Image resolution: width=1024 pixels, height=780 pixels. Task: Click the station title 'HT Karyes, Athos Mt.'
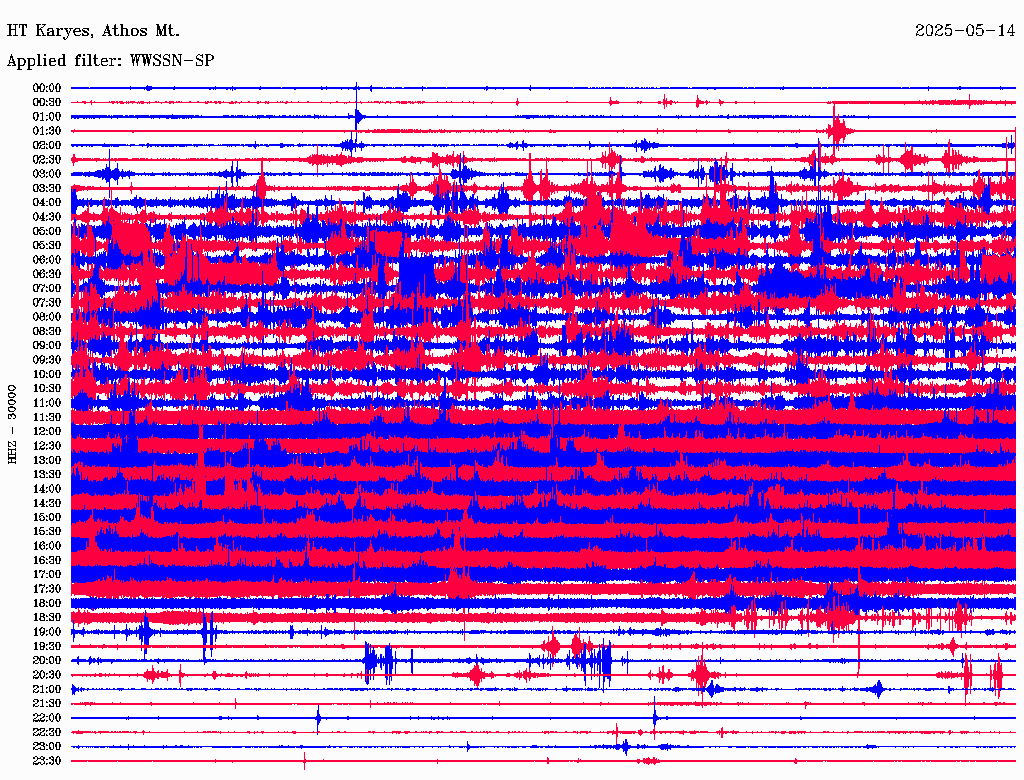coord(93,31)
